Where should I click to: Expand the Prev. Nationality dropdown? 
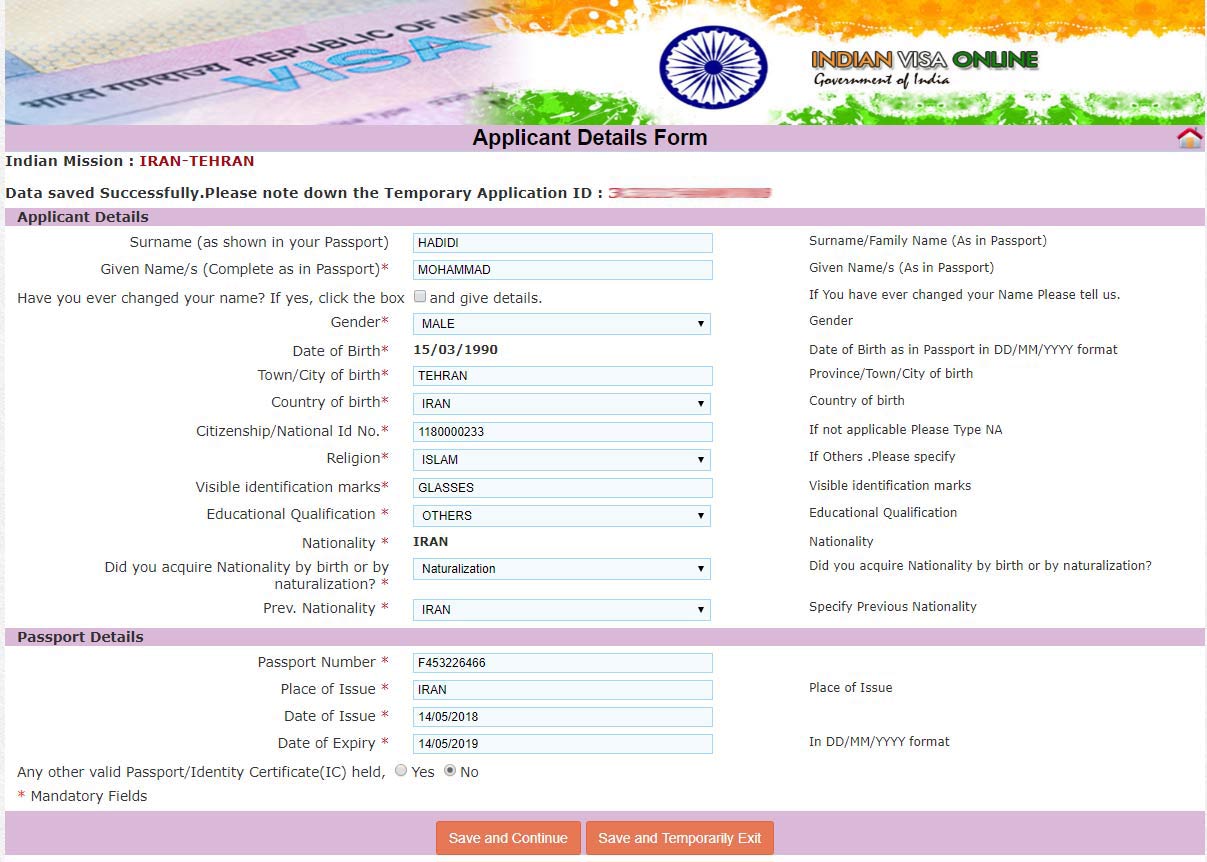[x=561, y=610]
